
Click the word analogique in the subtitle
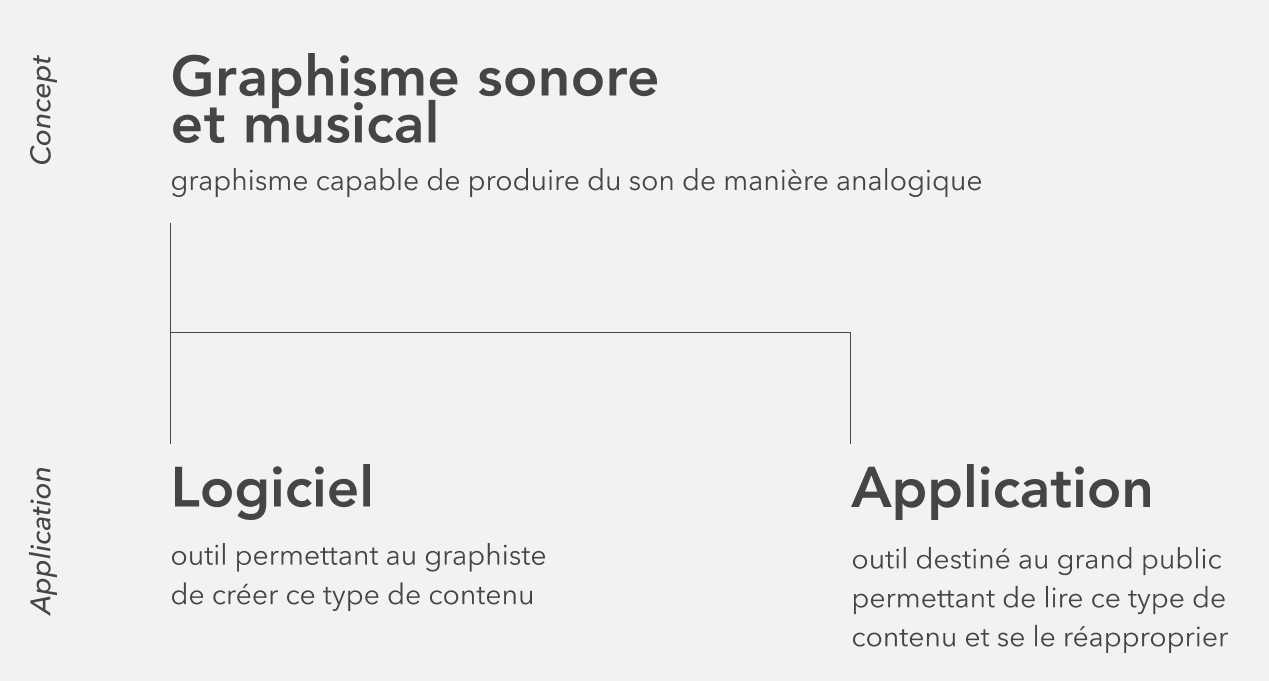point(908,182)
